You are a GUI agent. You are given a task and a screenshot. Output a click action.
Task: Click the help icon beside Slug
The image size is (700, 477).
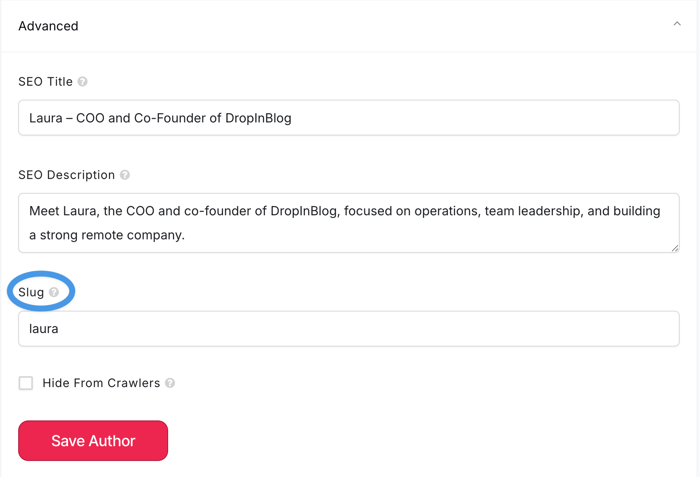tap(54, 293)
